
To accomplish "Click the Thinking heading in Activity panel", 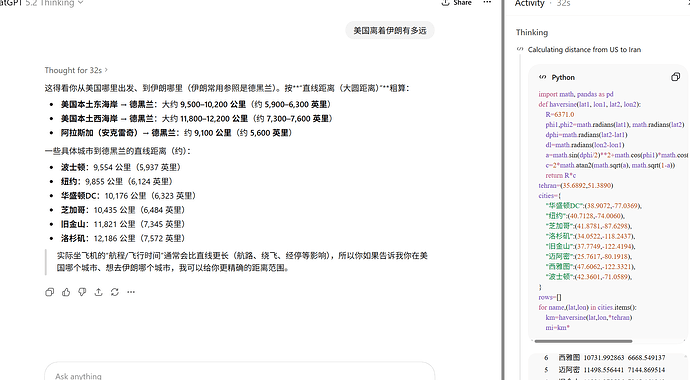I will tap(532, 33).
